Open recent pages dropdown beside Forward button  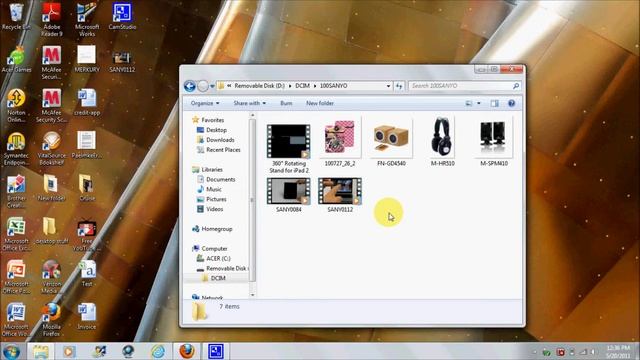pyautogui.click(x=212, y=86)
